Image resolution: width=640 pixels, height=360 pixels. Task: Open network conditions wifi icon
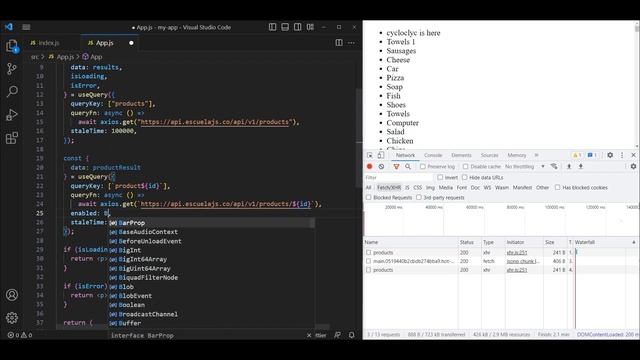554,167
